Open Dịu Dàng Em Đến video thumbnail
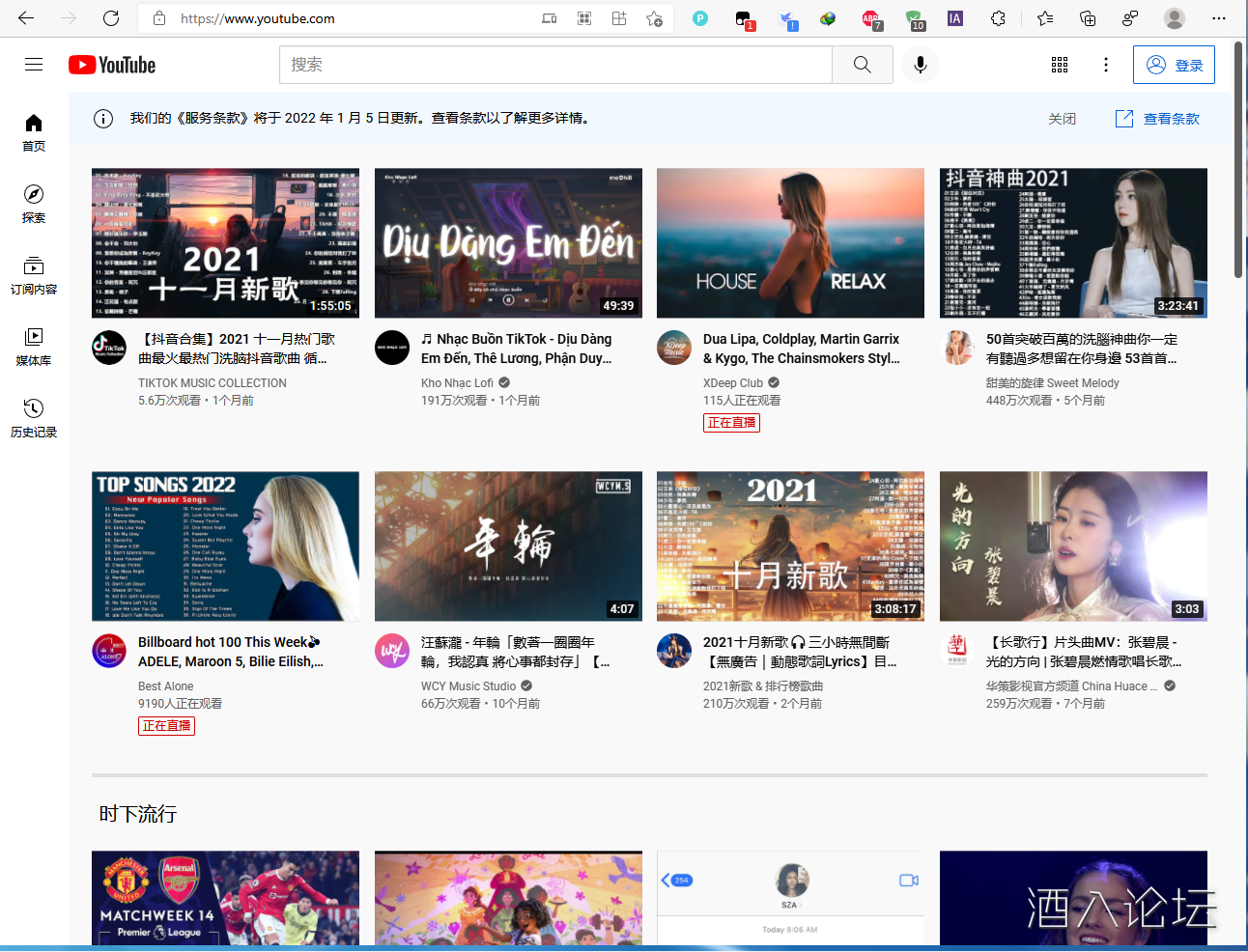This screenshot has height=952, width=1248. tap(508, 243)
